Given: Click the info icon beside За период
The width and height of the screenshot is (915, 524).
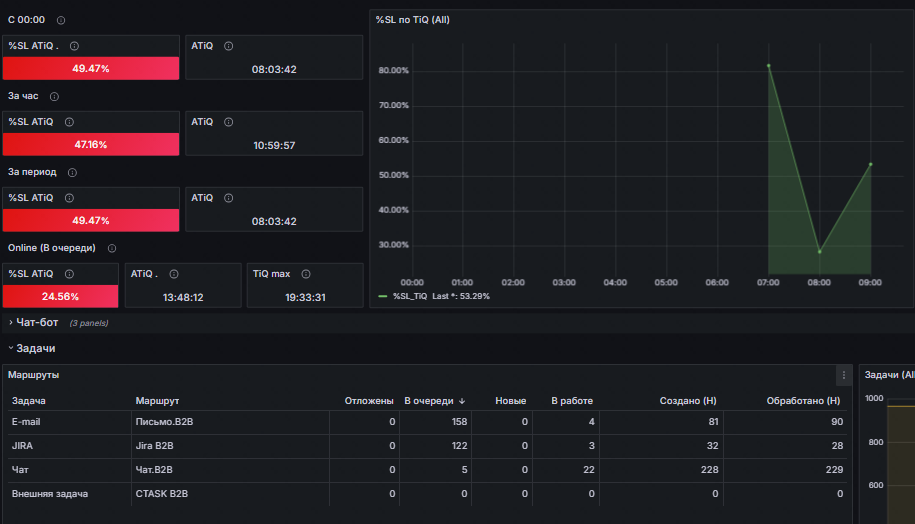Looking at the screenshot, I should 72,173.
